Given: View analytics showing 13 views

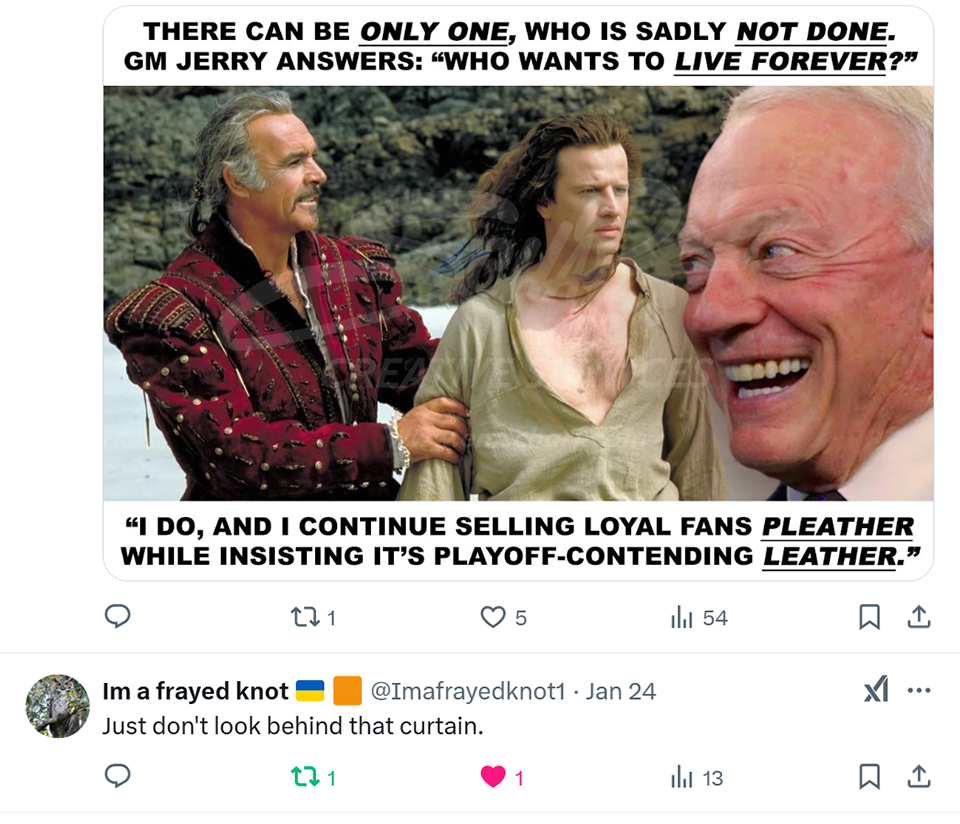Looking at the screenshot, I should [697, 777].
